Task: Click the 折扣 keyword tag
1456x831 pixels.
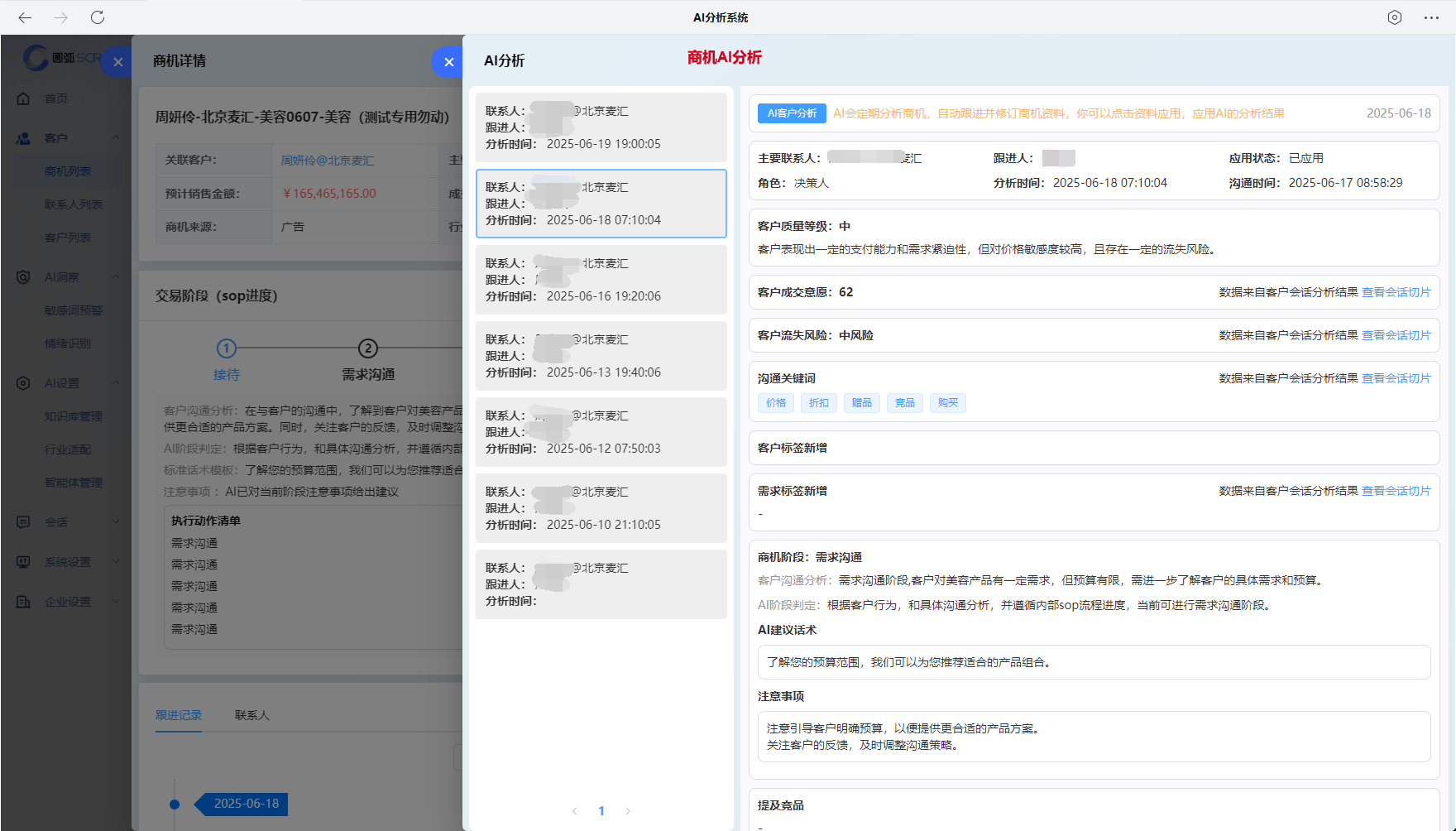Action: [x=819, y=403]
